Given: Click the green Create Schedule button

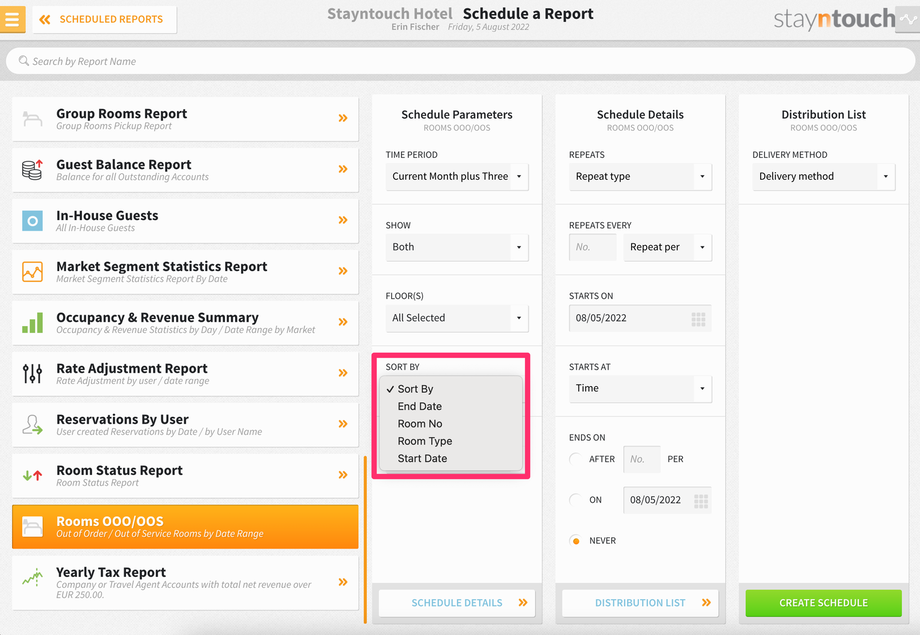Looking at the screenshot, I should [x=823, y=603].
